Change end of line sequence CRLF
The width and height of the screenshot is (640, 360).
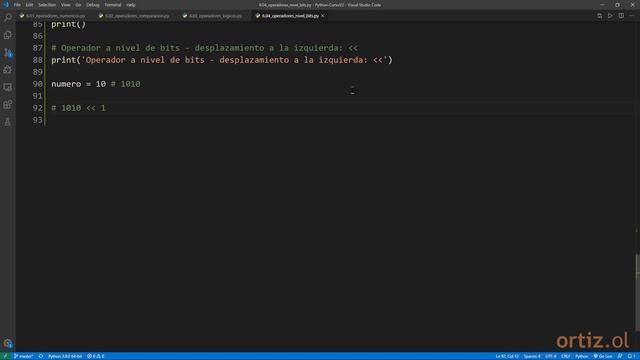(565, 356)
